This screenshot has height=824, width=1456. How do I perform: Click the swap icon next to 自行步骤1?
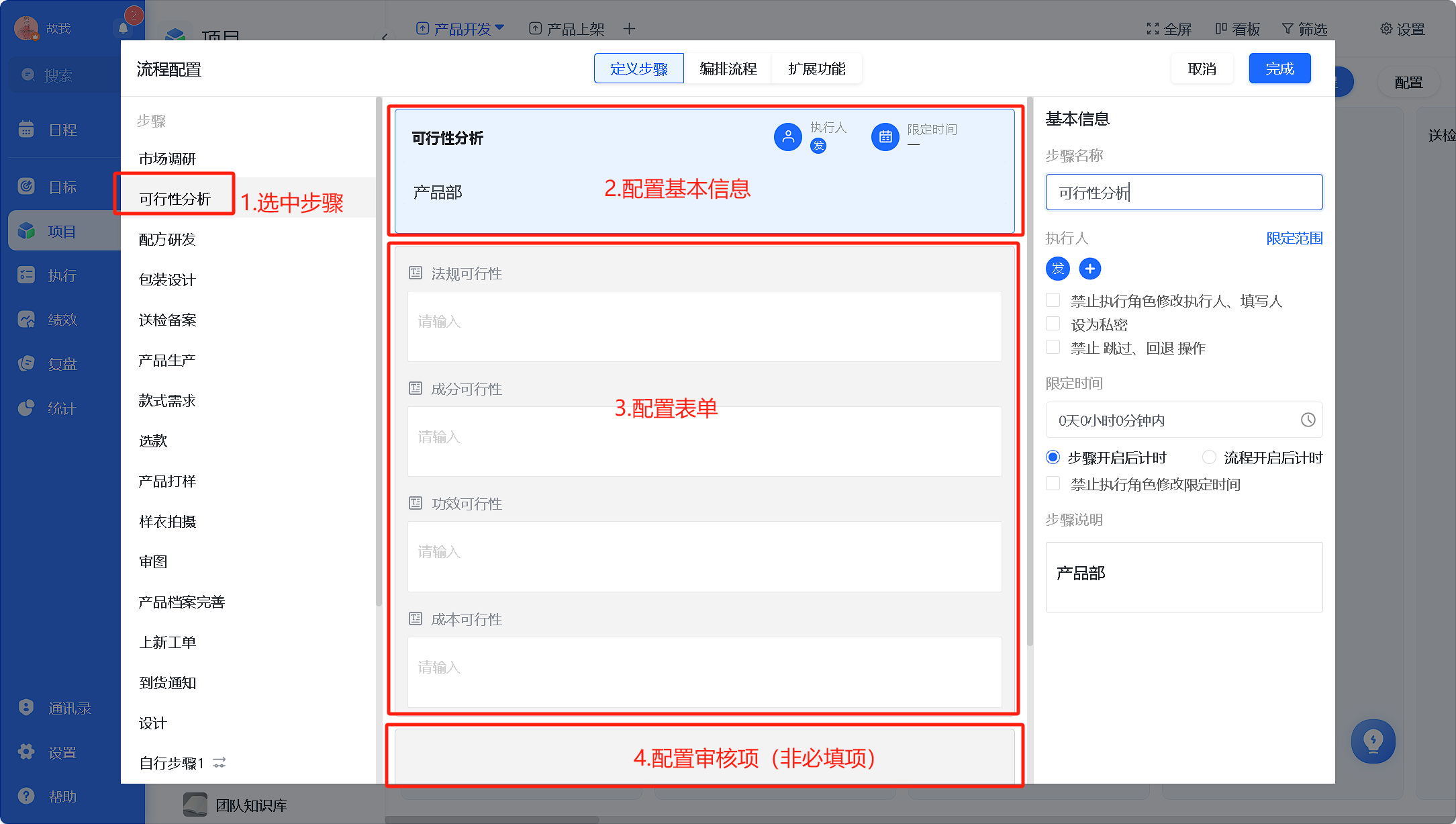220,763
